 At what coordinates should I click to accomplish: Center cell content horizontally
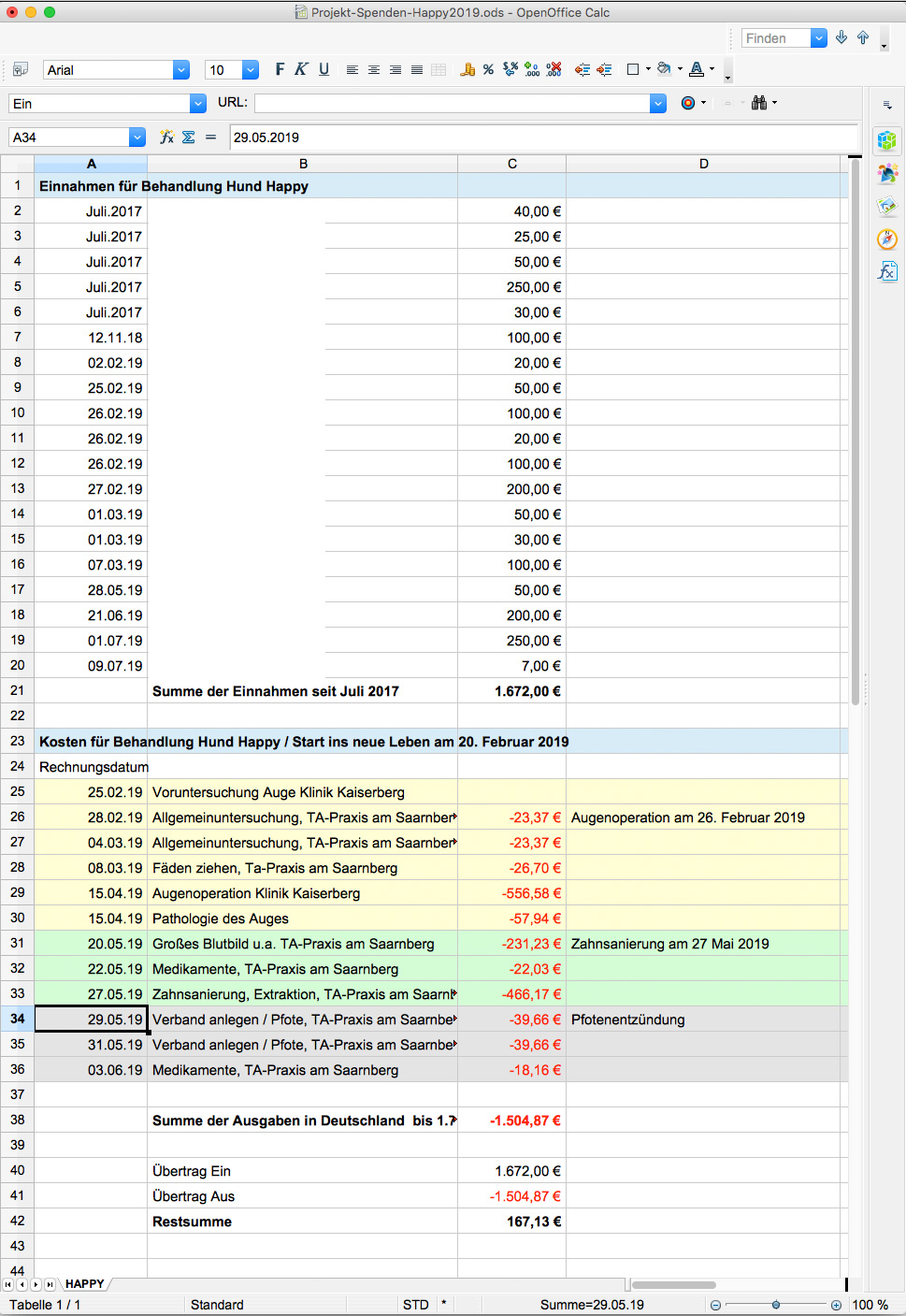pos(374,70)
